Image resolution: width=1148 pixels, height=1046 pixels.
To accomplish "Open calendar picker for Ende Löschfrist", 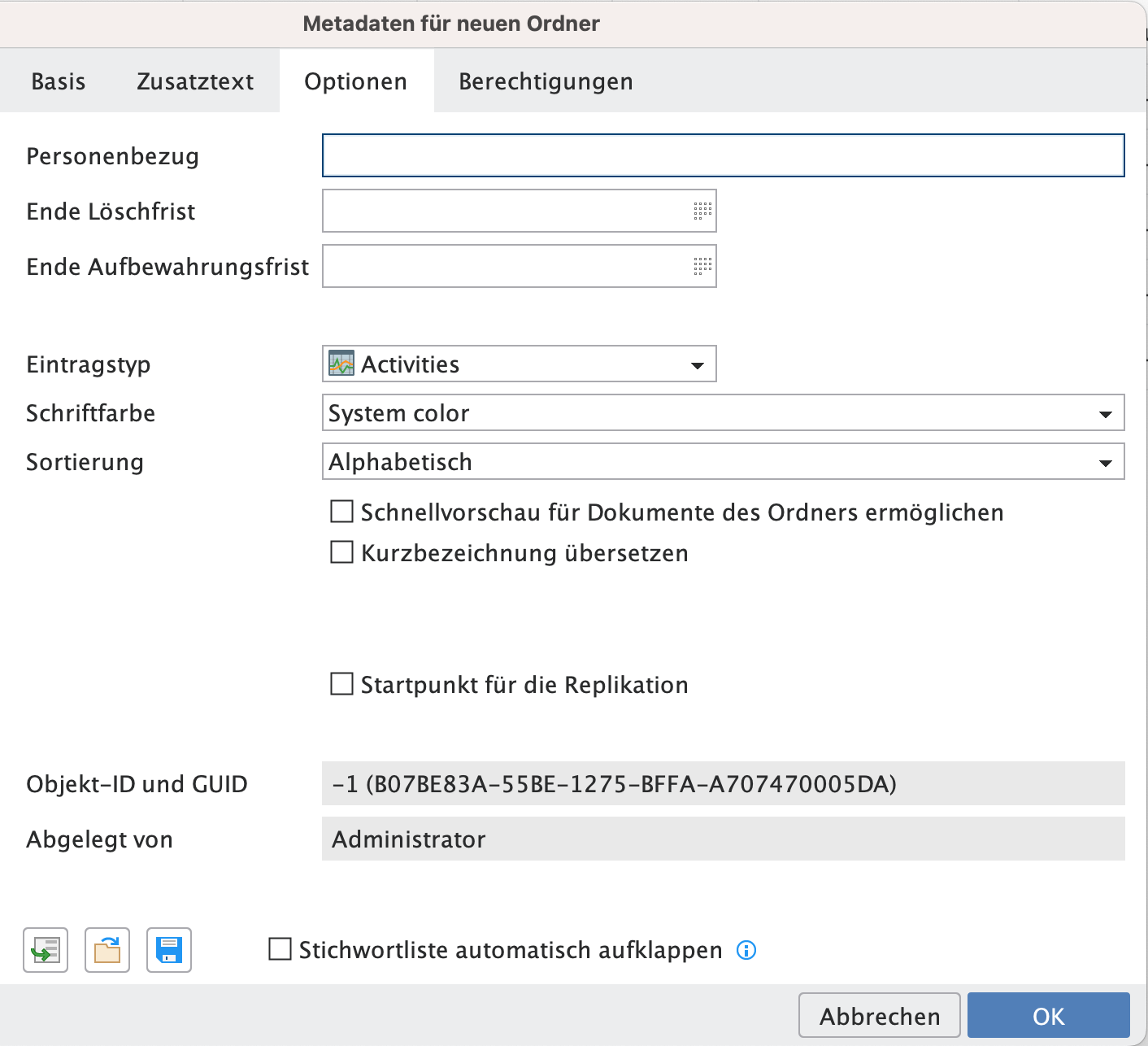I will coord(702,211).
